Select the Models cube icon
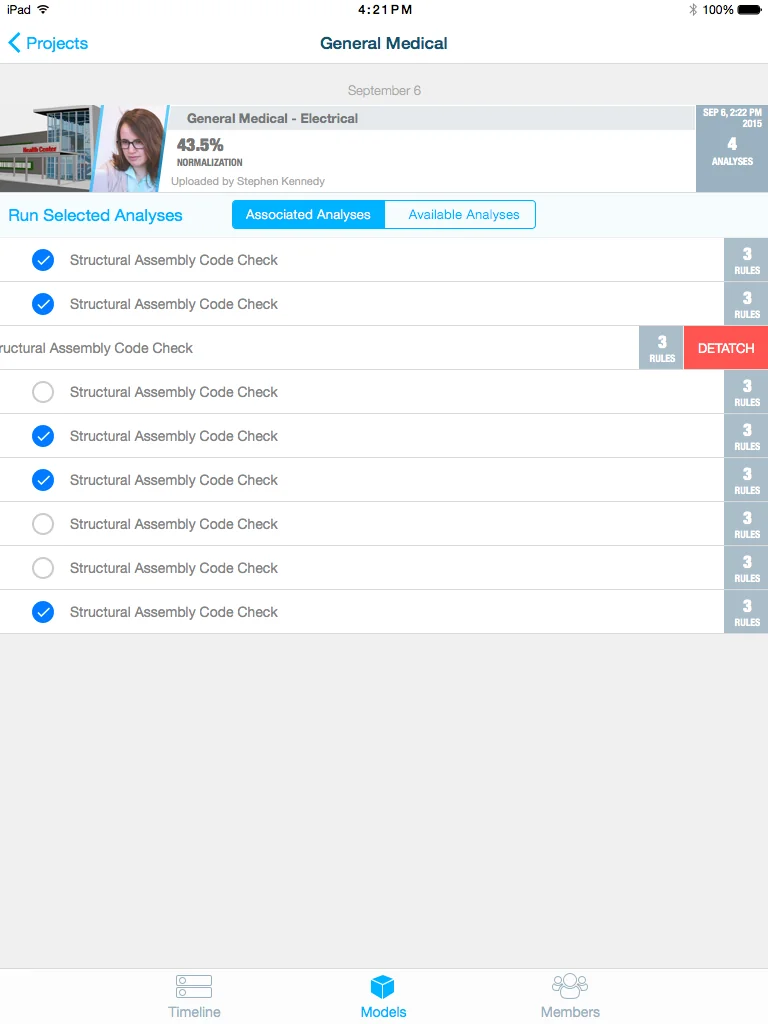Screen dimensions: 768x1024 tap(383, 986)
